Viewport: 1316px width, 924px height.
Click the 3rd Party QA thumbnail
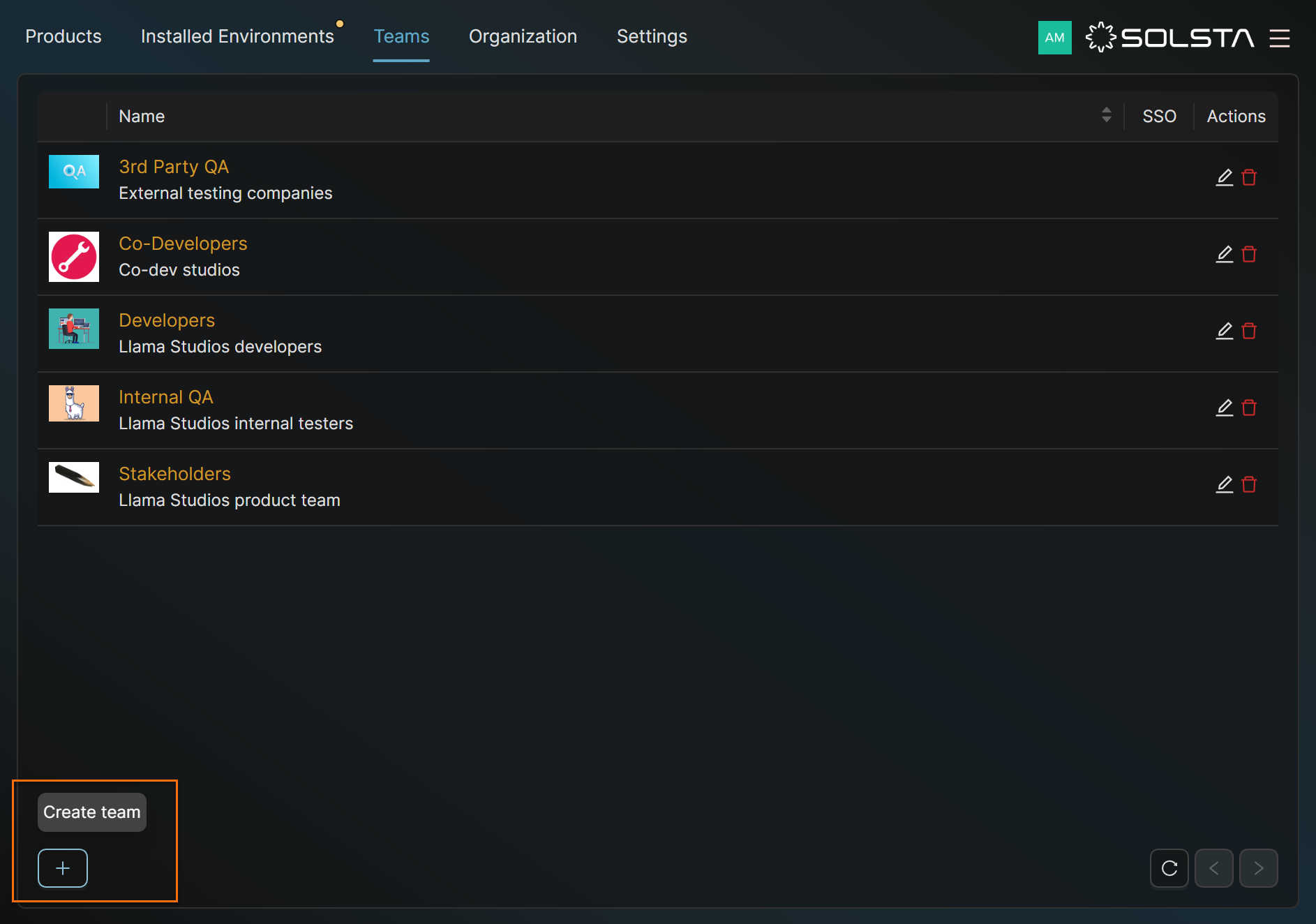74,172
